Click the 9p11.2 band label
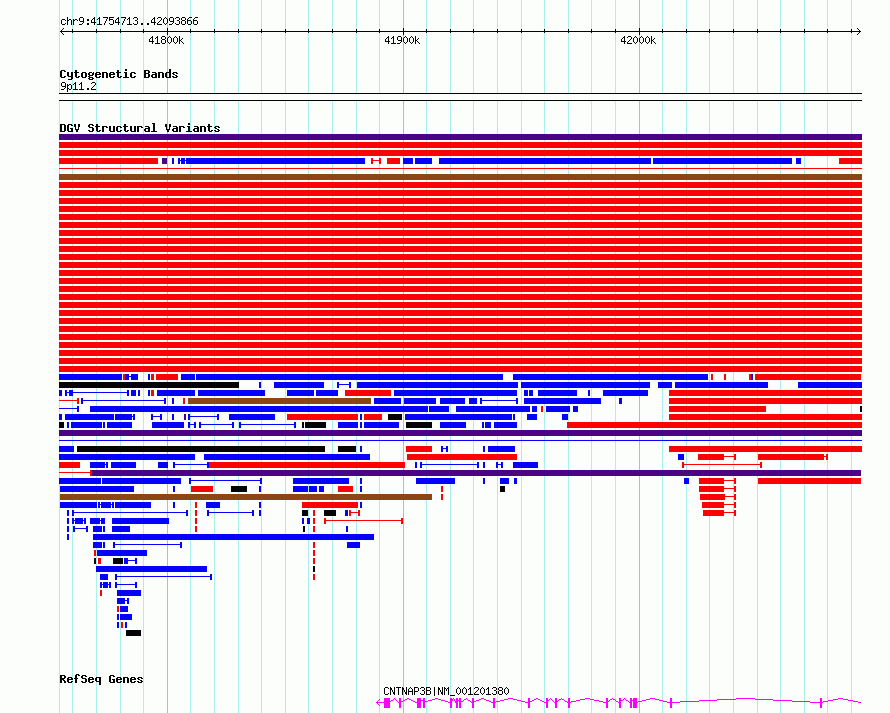Screen dimensions: 890x713 tap(78, 86)
